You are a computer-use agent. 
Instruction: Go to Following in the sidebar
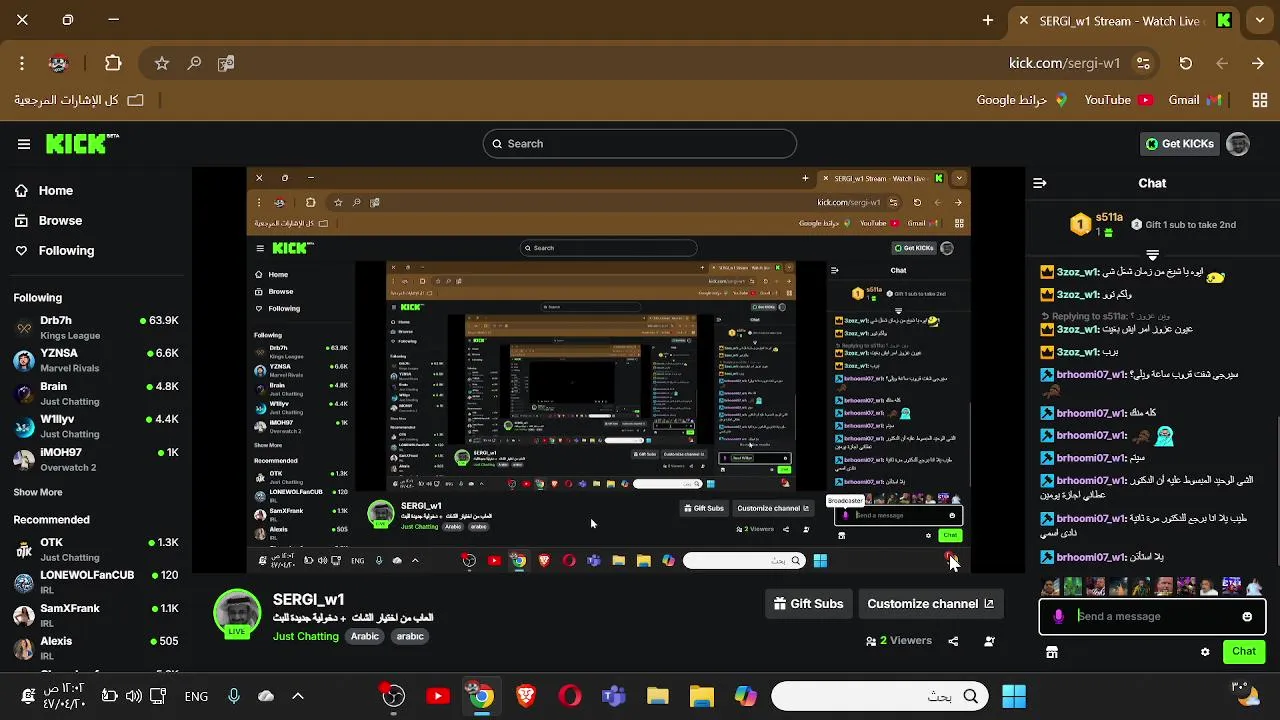coord(66,251)
